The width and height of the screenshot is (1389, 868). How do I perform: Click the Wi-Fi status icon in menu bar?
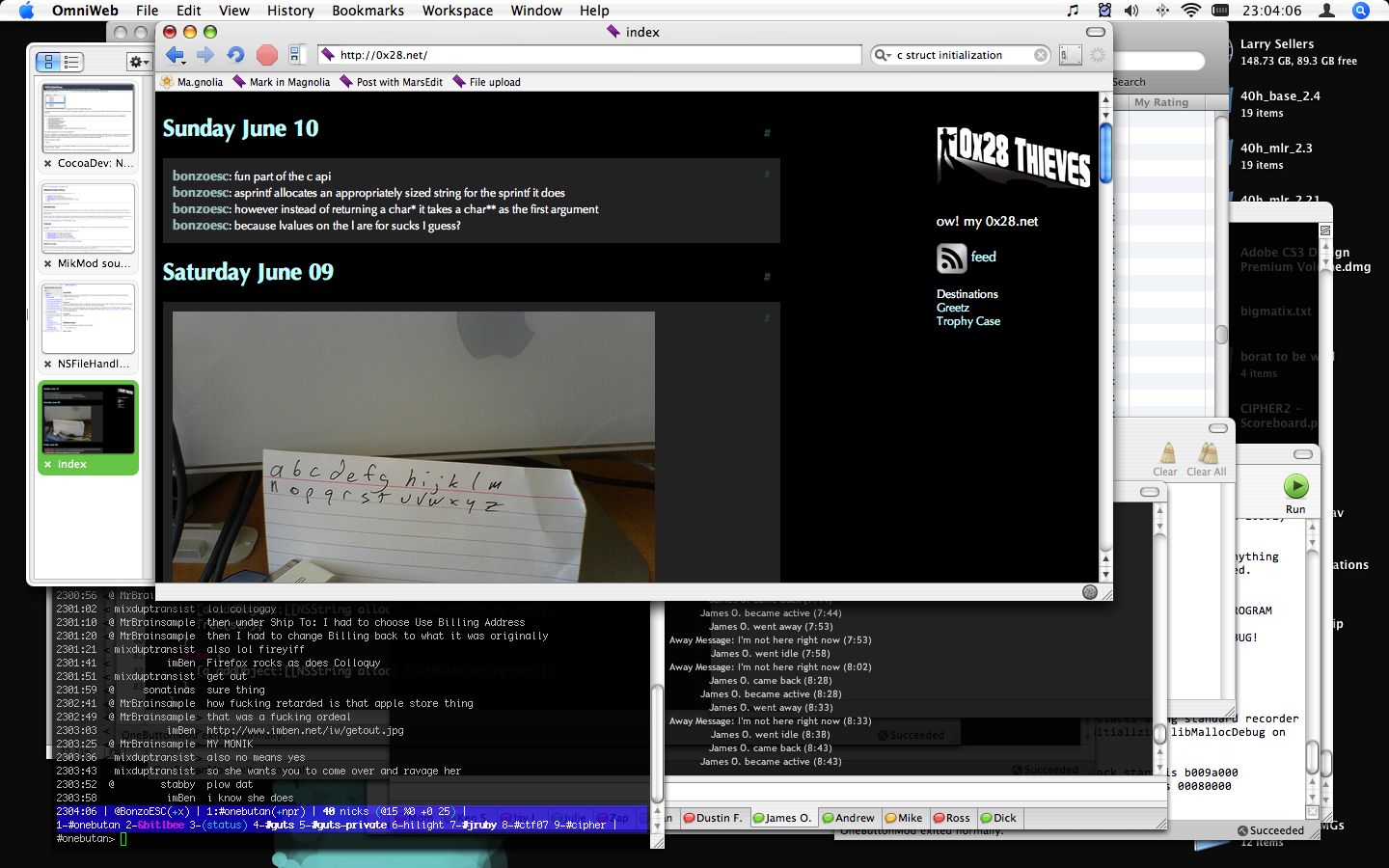coord(1191,11)
